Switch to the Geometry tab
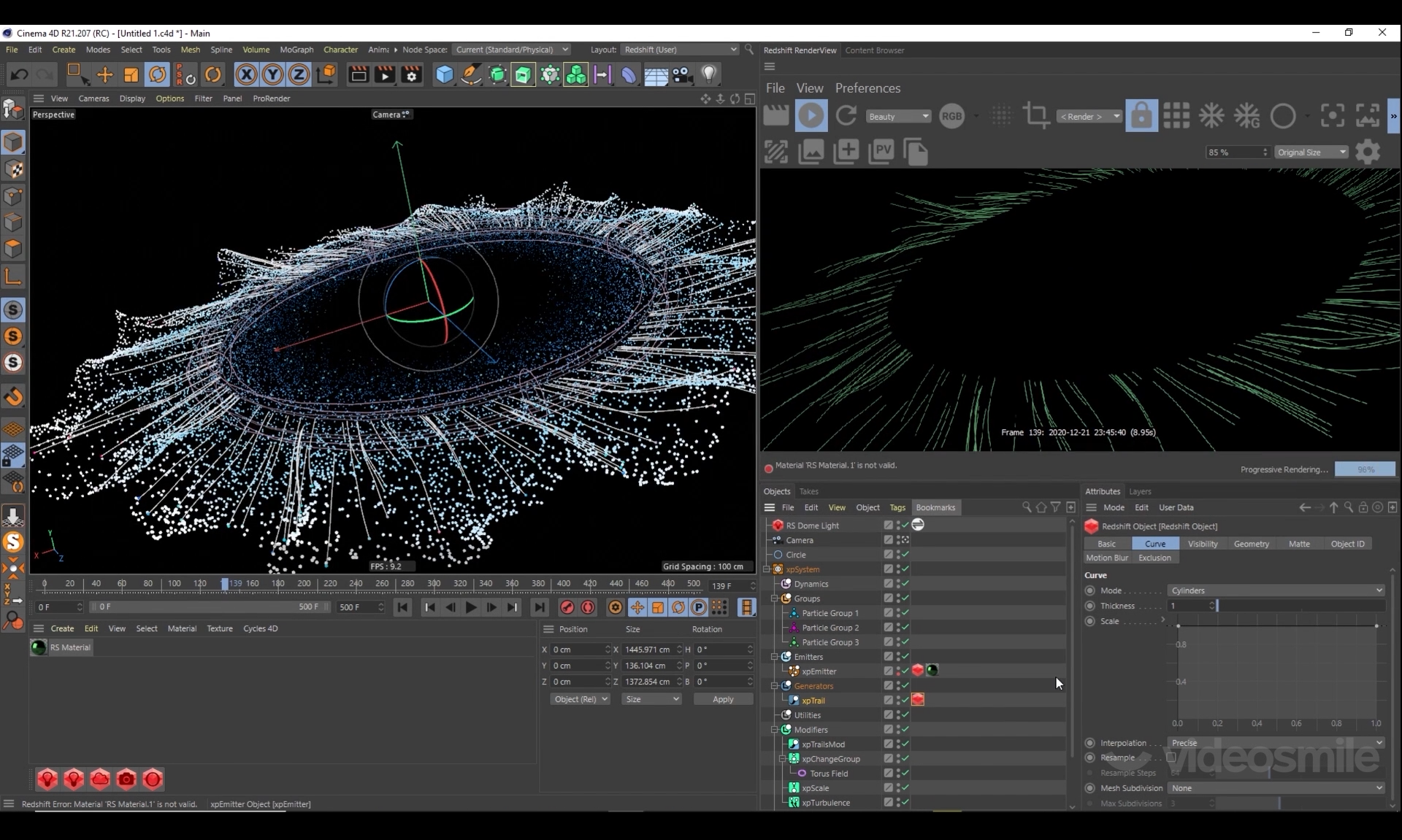1402x840 pixels. pos(1251,544)
